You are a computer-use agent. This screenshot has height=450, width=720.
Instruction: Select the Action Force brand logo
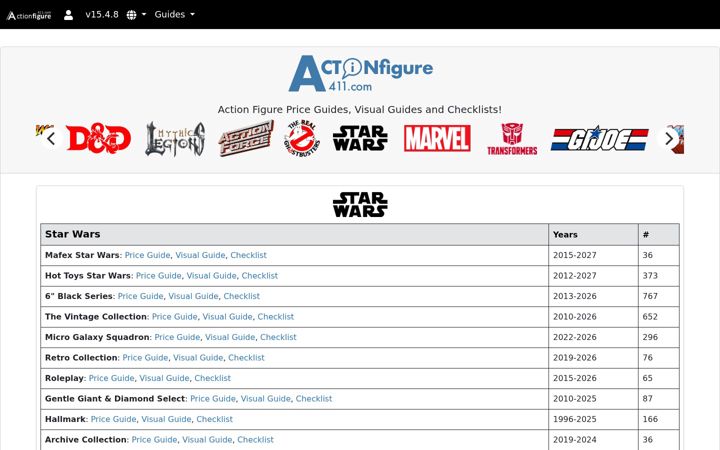point(246,139)
